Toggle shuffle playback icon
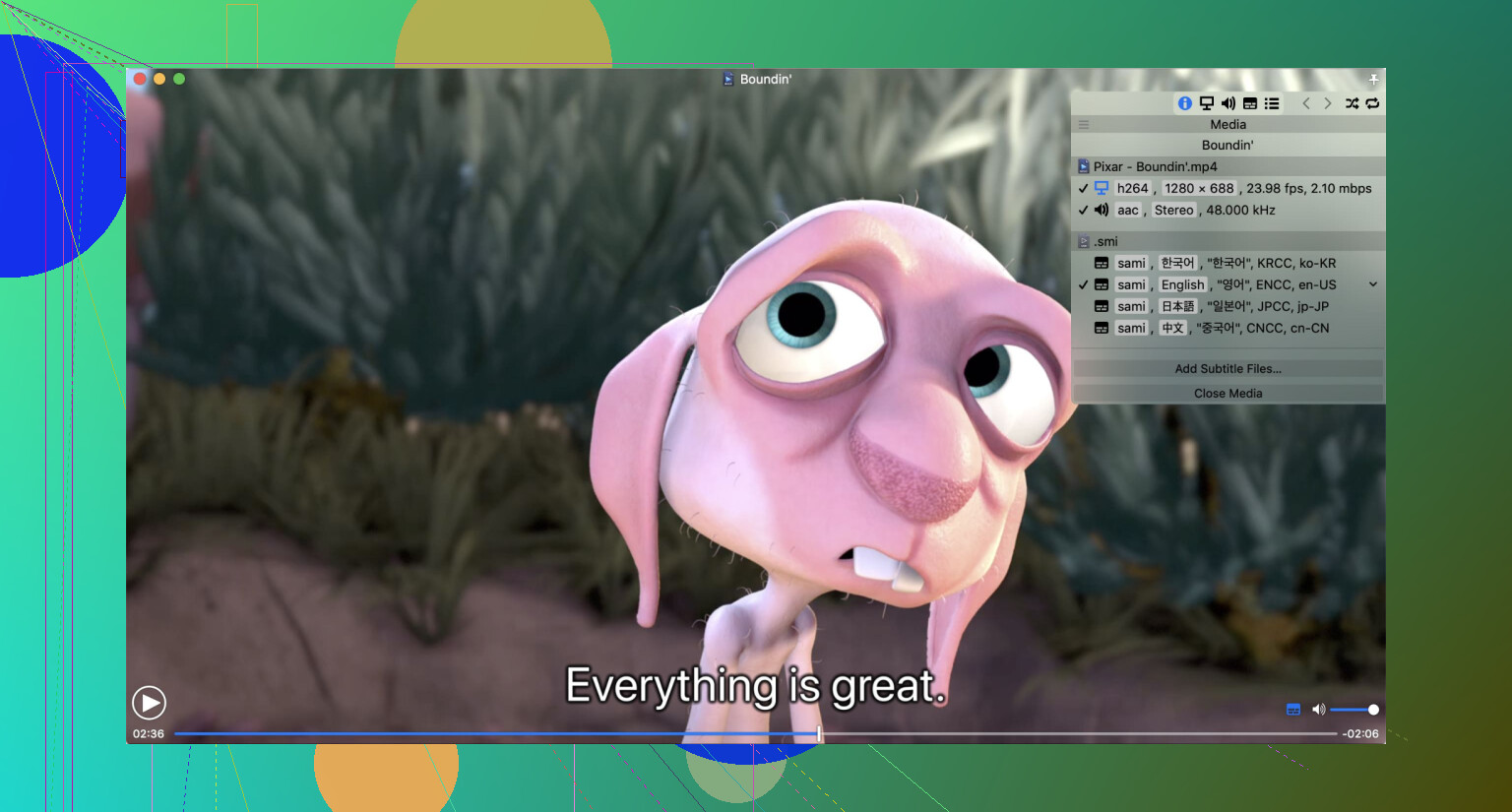 point(1352,103)
